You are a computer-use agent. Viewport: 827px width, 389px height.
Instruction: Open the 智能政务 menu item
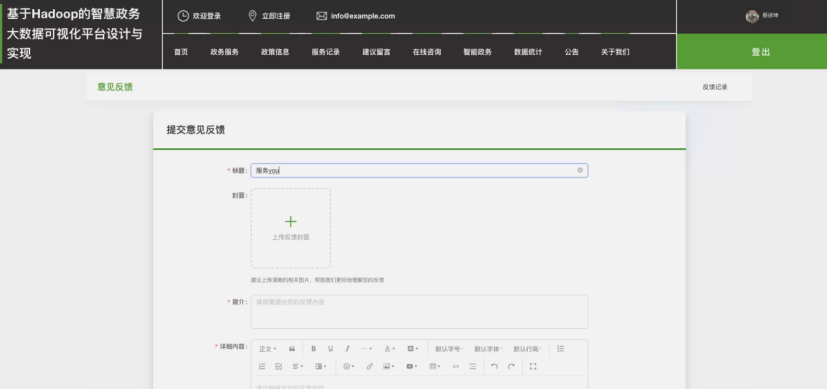pos(478,52)
